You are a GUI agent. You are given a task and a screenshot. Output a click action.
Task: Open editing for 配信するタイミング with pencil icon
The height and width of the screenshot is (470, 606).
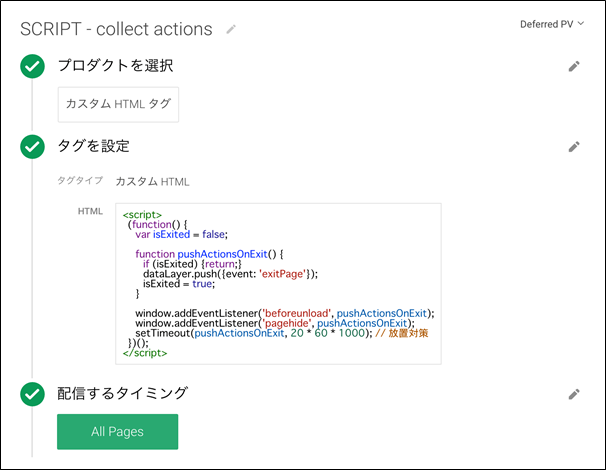[573, 395]
